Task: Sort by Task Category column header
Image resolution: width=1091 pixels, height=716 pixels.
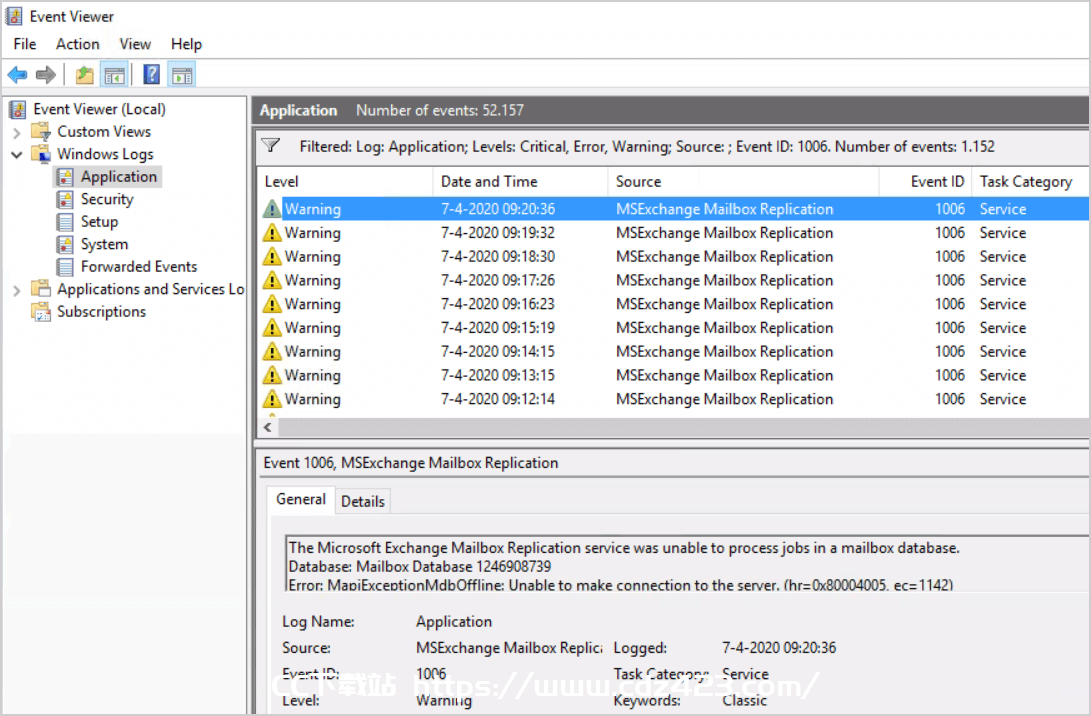Action: point(1030,182)
